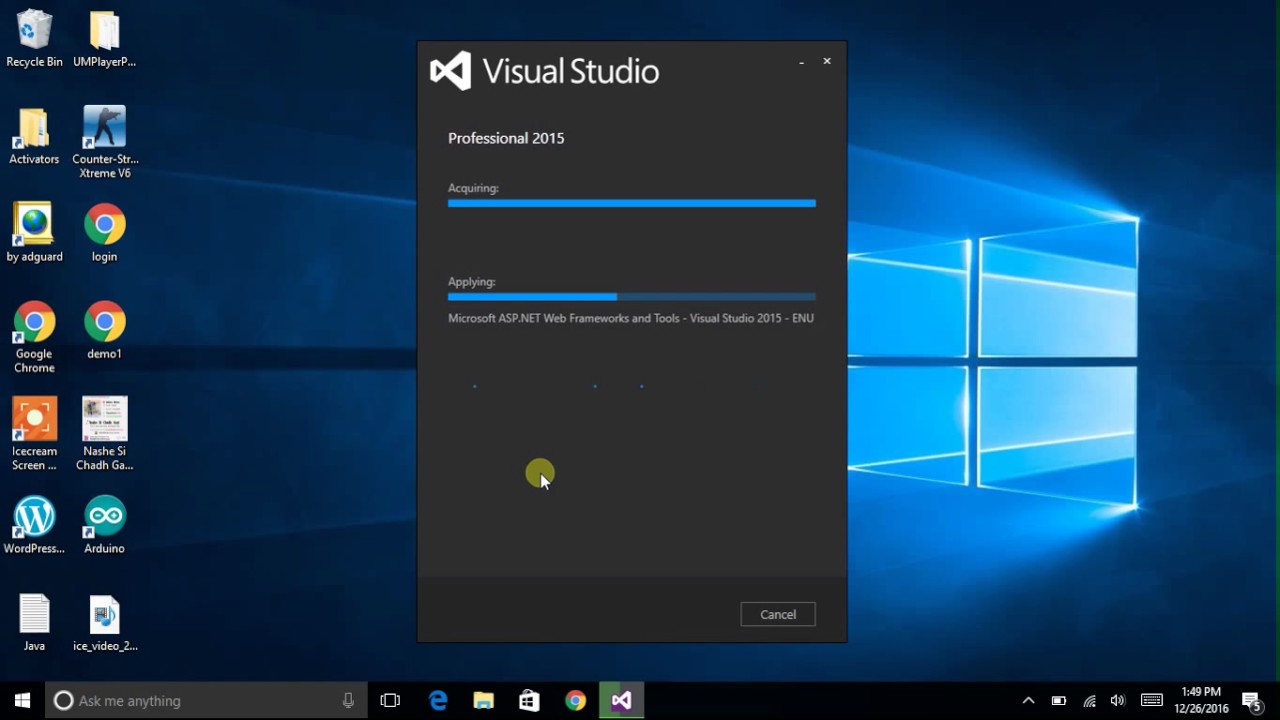Select the 'demo1' Chrome shortcut
Image resolution: width=1280 pixels, height=720 pixels.
[x=104, y=330]
